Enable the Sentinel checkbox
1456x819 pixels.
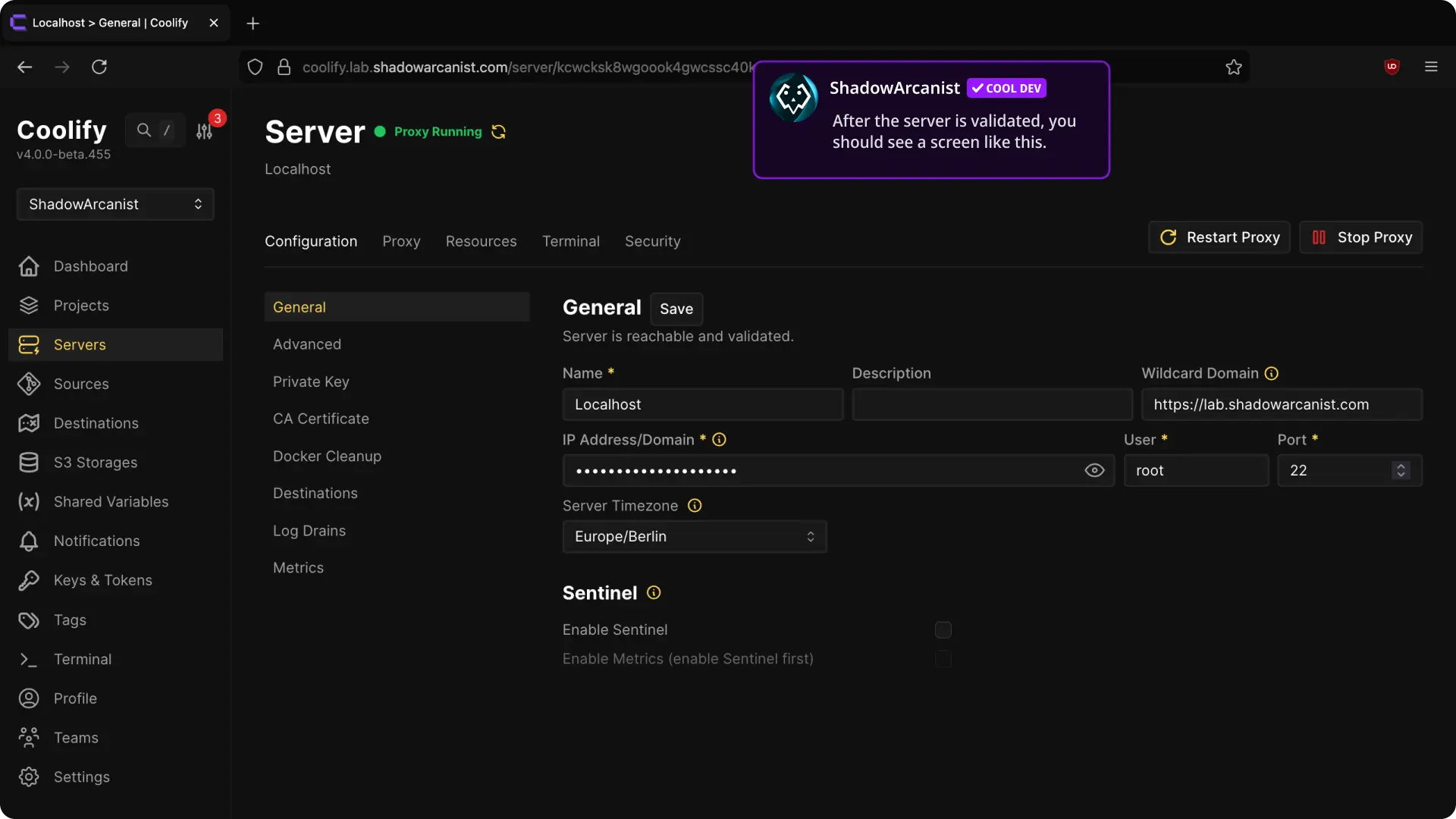point(943,630)
